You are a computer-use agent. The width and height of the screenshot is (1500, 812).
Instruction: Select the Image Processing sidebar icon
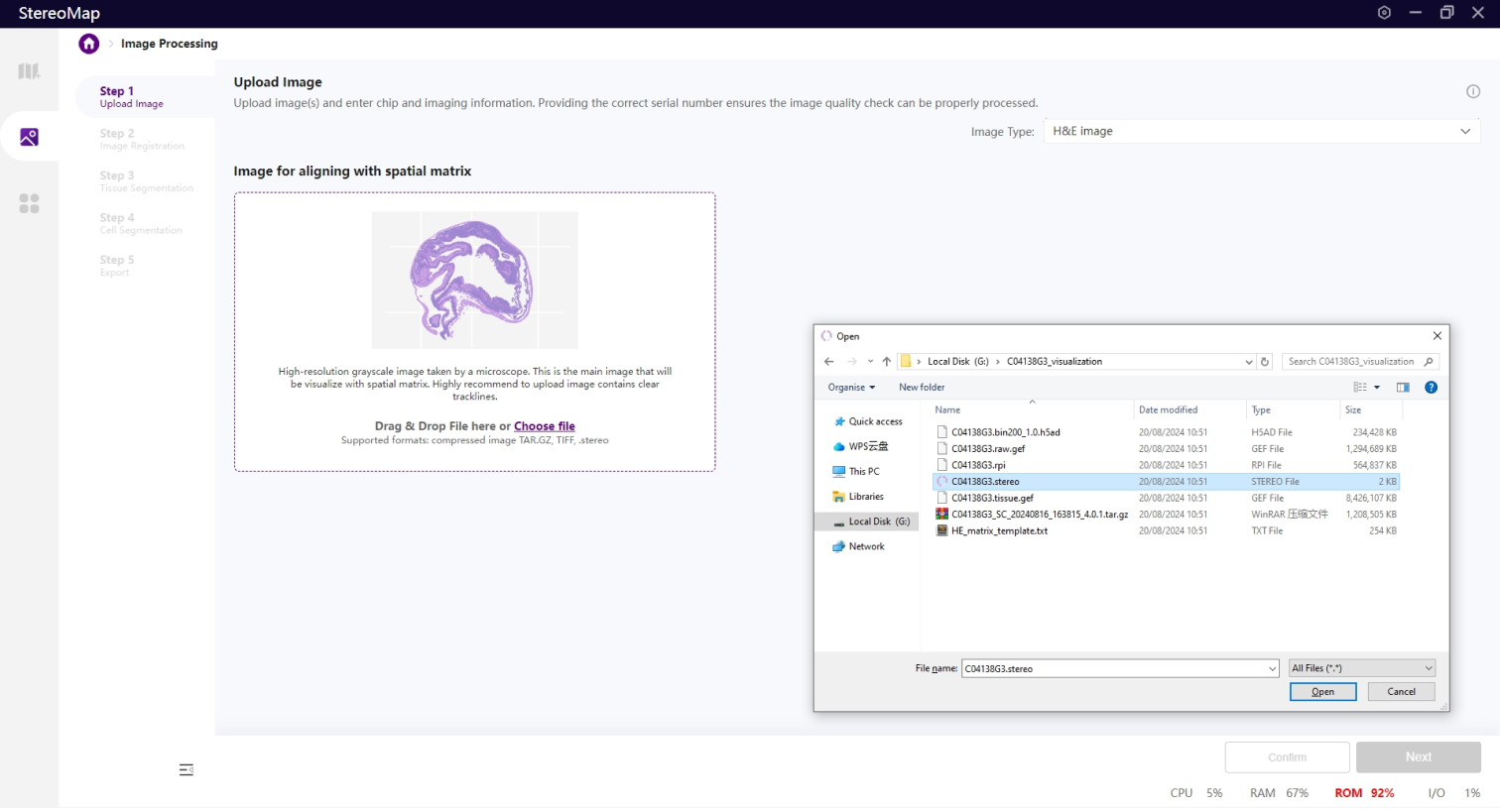pos(29,137)
